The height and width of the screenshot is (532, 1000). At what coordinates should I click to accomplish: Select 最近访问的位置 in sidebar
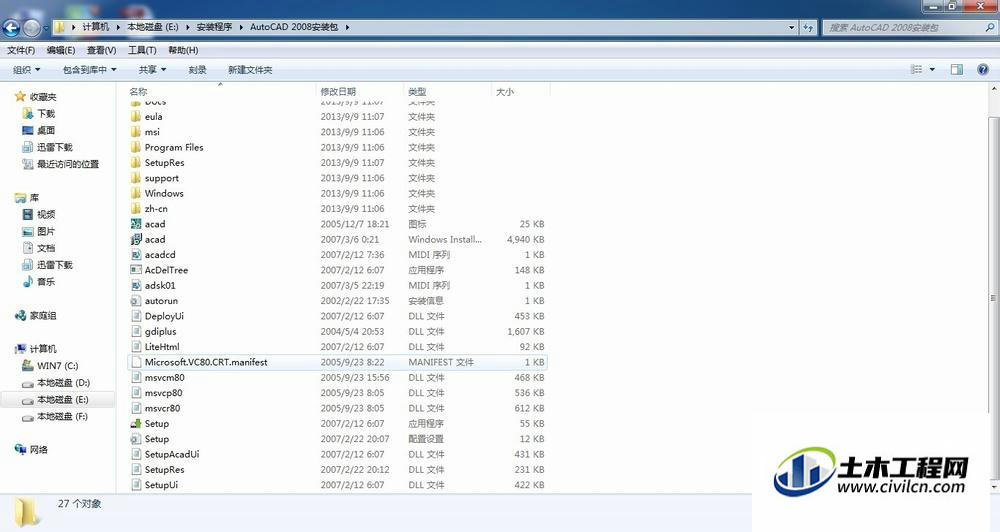[68, 164]
